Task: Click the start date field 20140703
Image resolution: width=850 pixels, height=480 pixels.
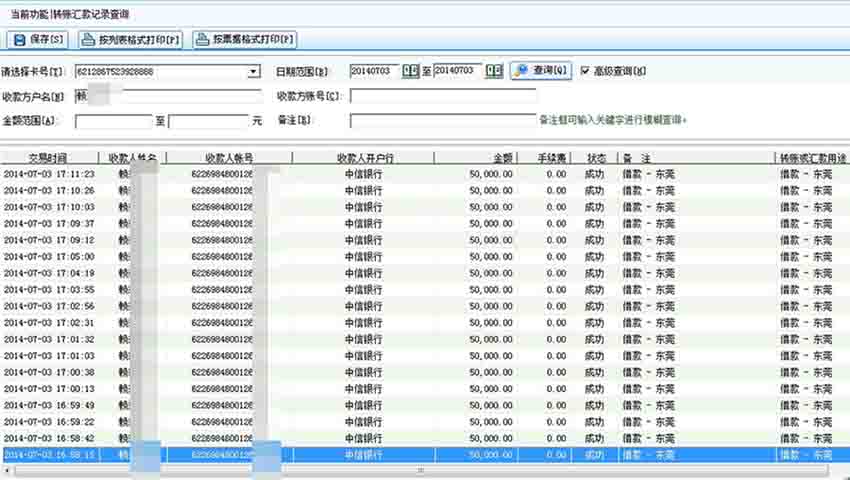Action: [375, 71]
